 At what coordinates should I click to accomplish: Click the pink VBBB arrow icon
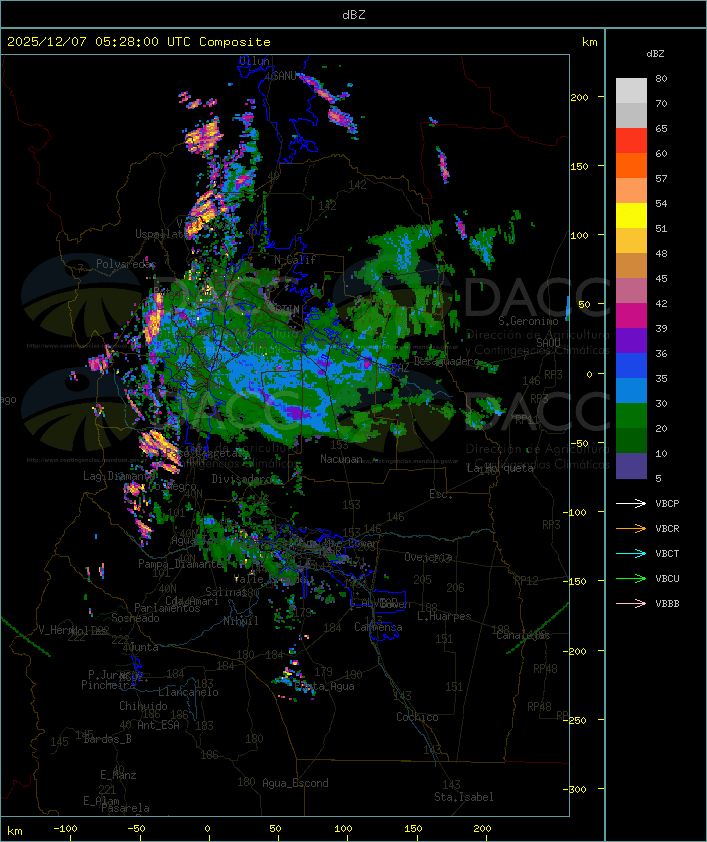[631, 604]
